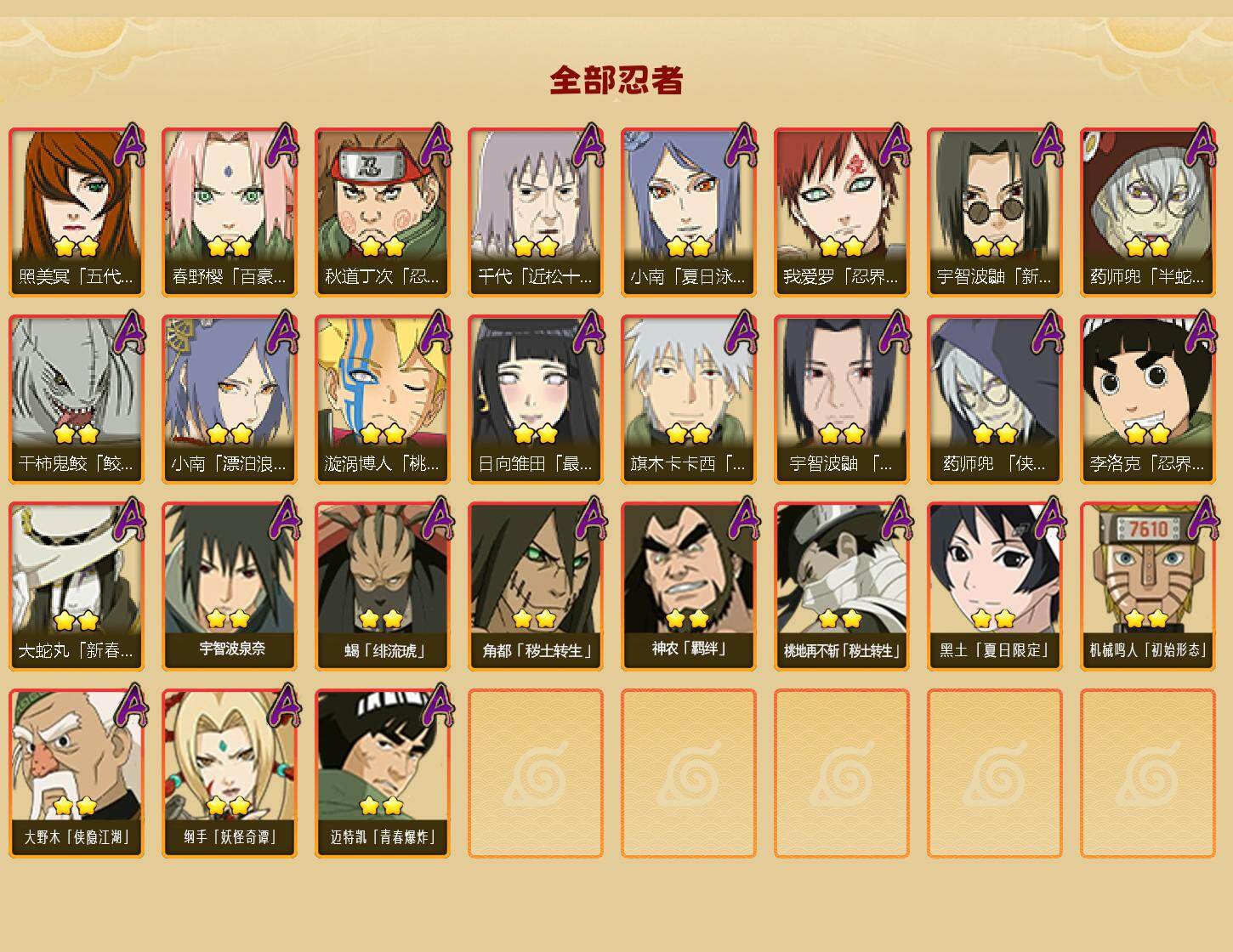Choose the 大野木「侠隐江湖」 card

tap(77, 773)
